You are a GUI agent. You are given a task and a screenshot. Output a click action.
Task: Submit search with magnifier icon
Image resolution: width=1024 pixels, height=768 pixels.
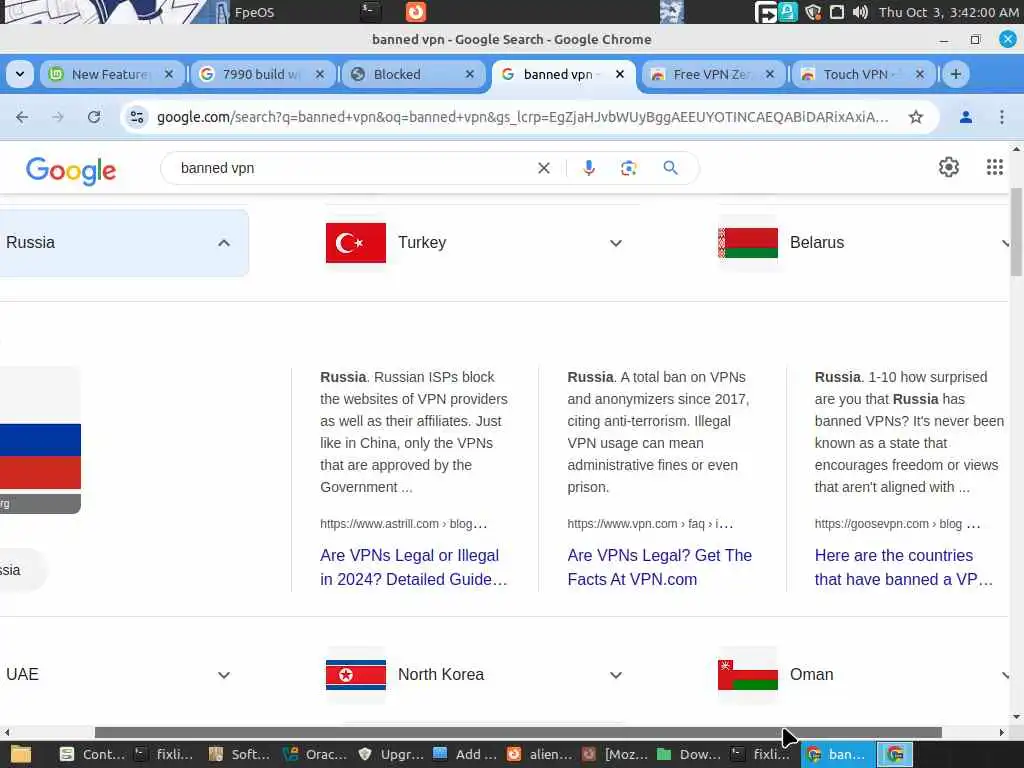670,168
